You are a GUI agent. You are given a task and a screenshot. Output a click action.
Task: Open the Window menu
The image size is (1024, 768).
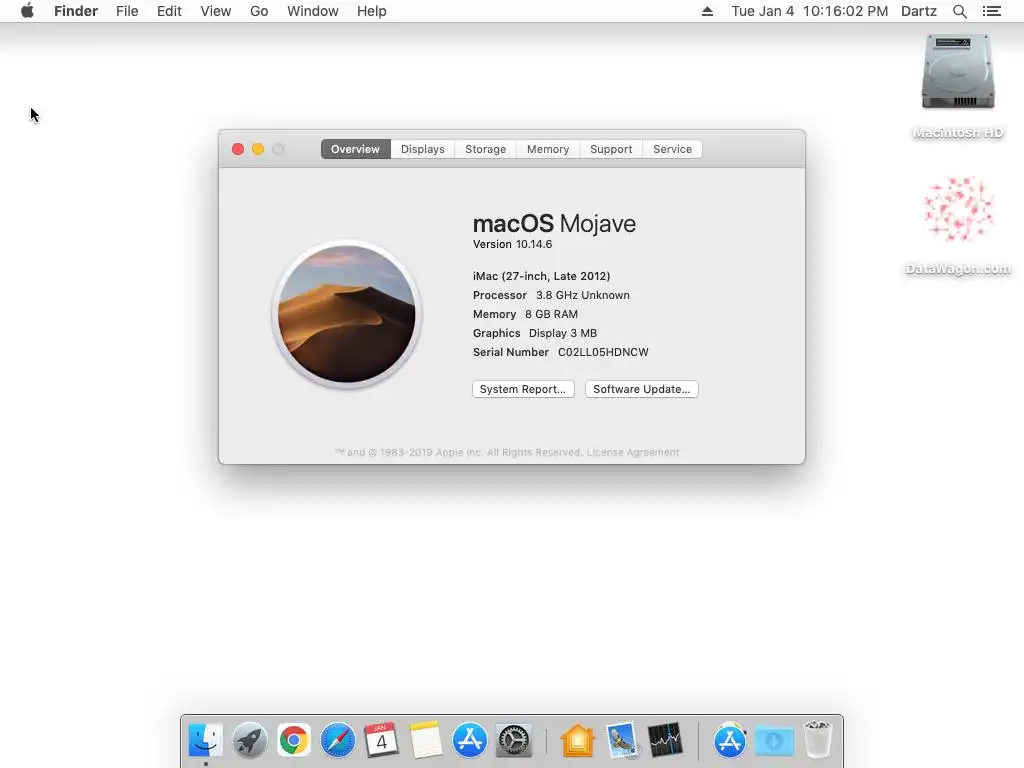pos(313,11)
